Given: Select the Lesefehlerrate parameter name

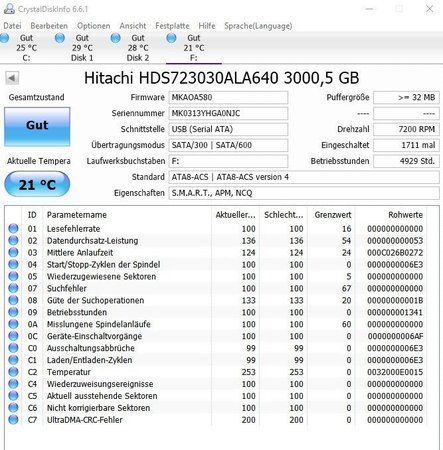Looking at the screenshot, I should [73, 229].
